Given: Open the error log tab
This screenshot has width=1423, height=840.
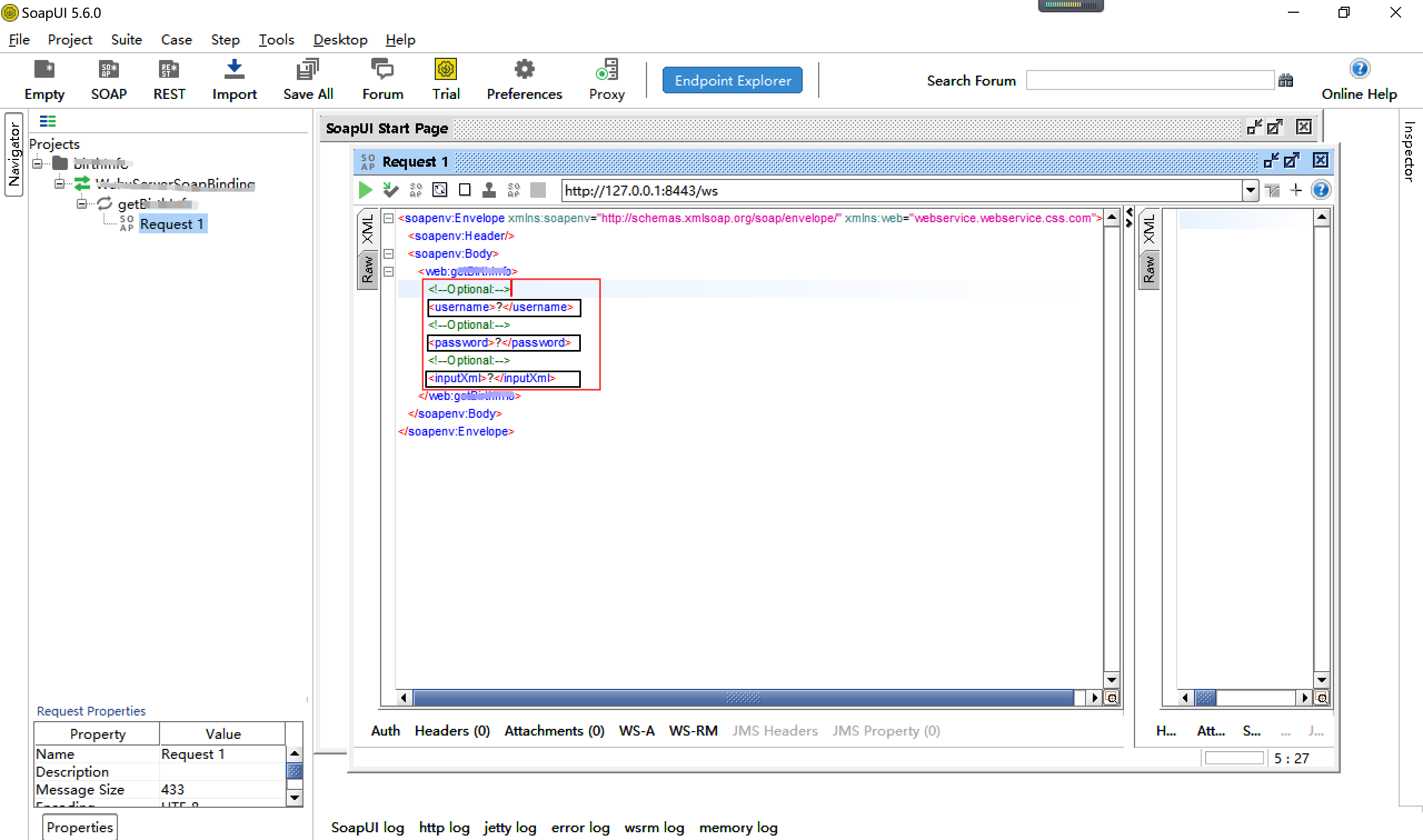Looking at the screenshot, I should click(x=580, y=828).
